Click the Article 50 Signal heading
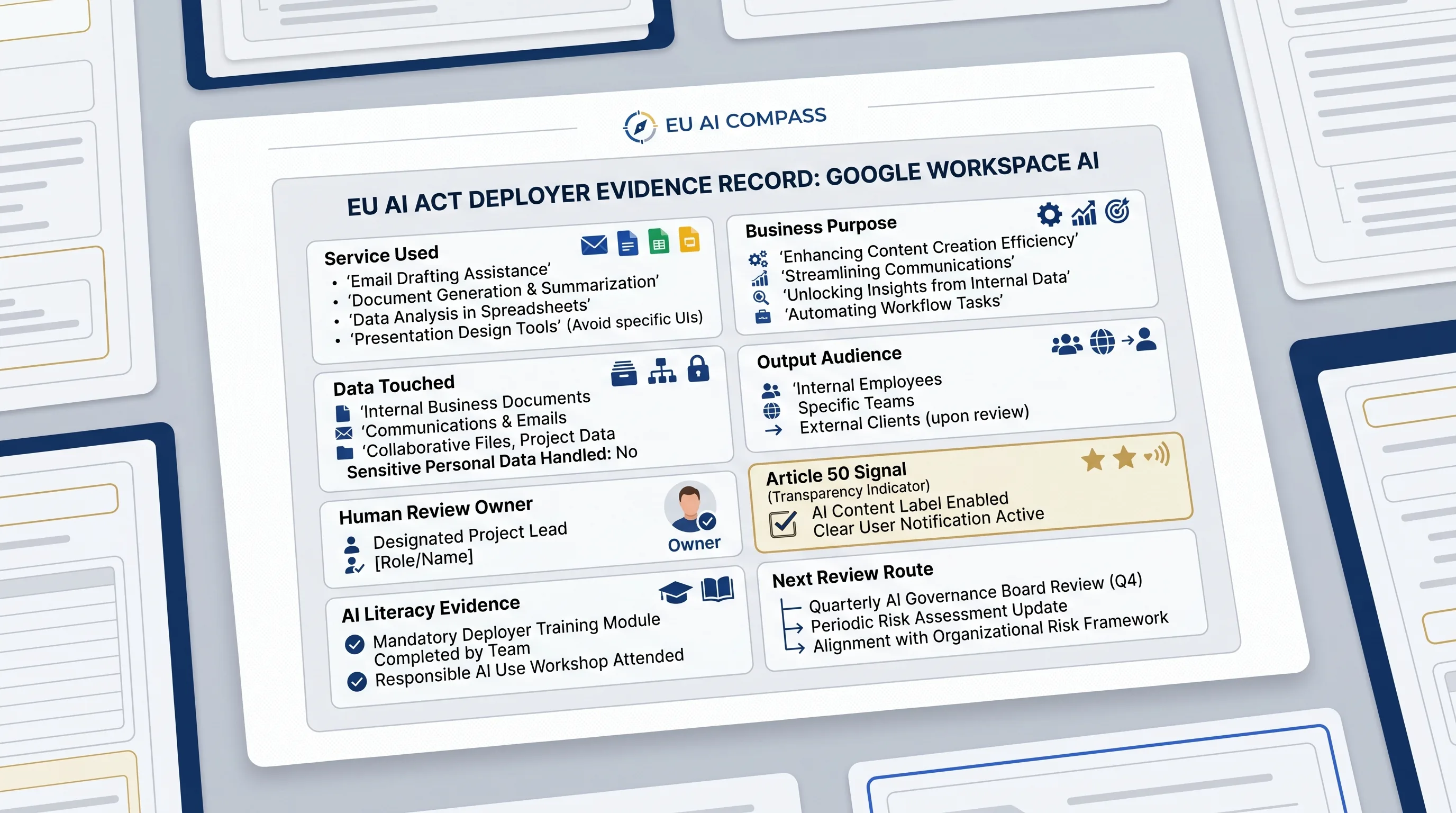This screenshot has height=813, width=1456. point(836,474)
